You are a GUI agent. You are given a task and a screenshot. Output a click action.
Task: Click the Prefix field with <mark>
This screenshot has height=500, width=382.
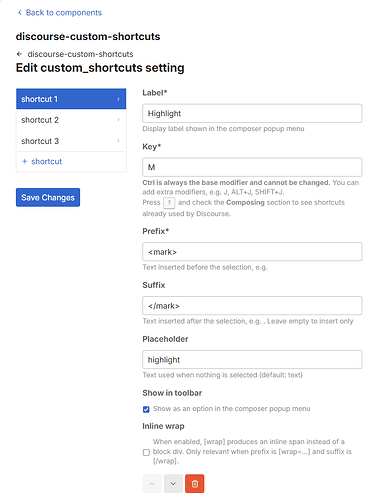coord(252,252)
